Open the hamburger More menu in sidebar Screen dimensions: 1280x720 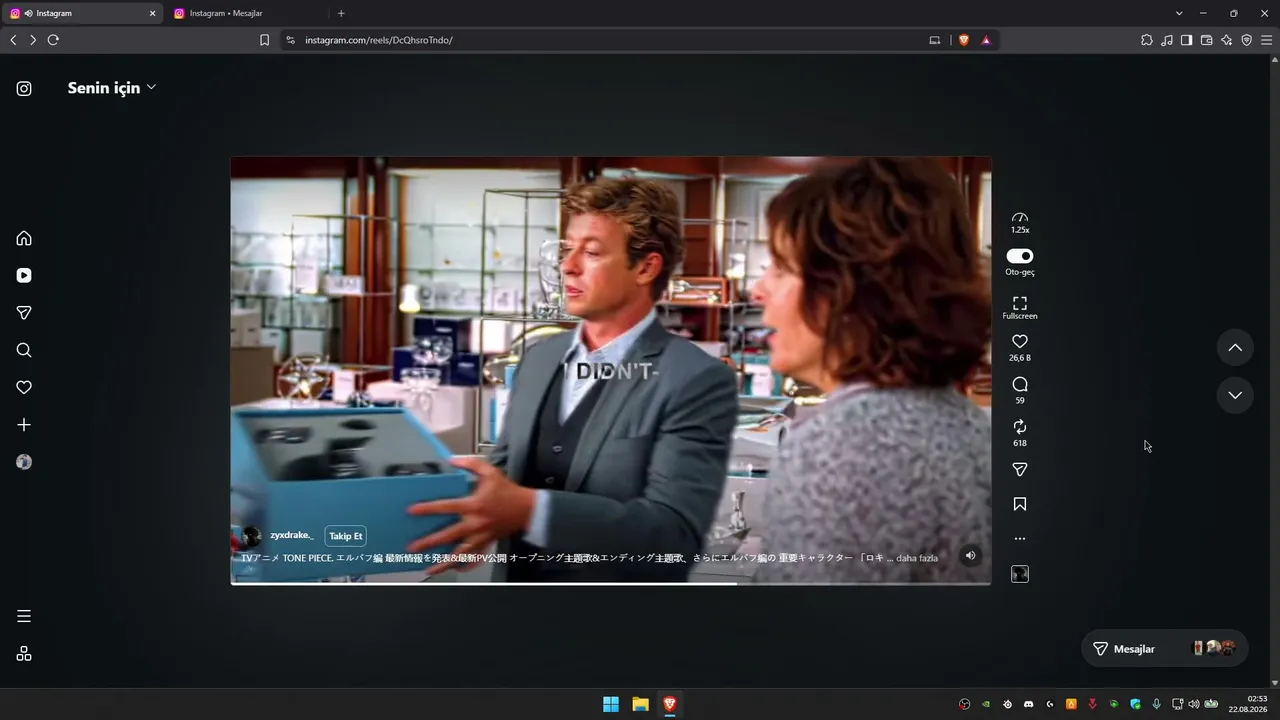tap(24, 616)
